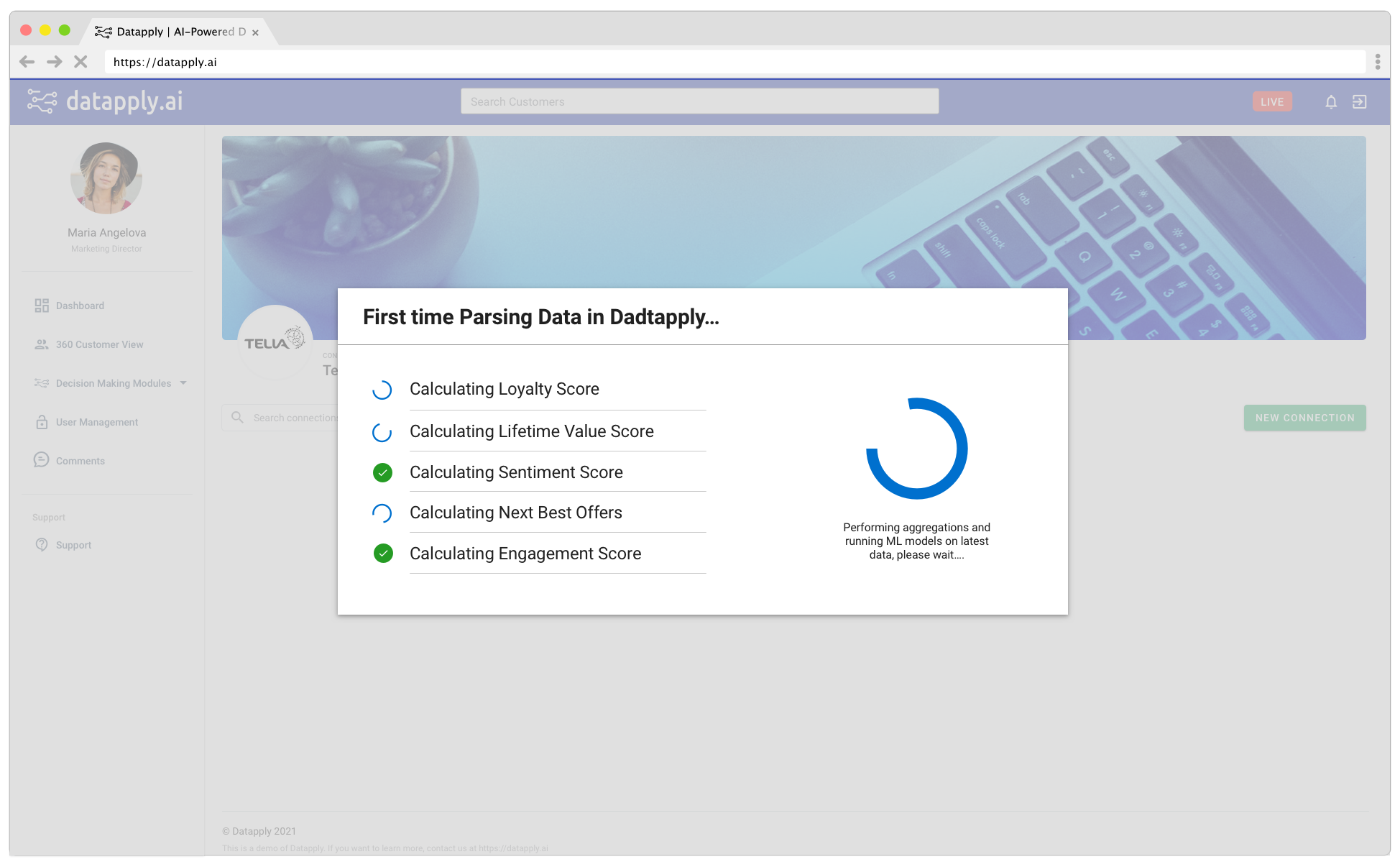Screen dimensions: 1400x867
Task: Click the notification bell icon
Action: click(1330, 102)
